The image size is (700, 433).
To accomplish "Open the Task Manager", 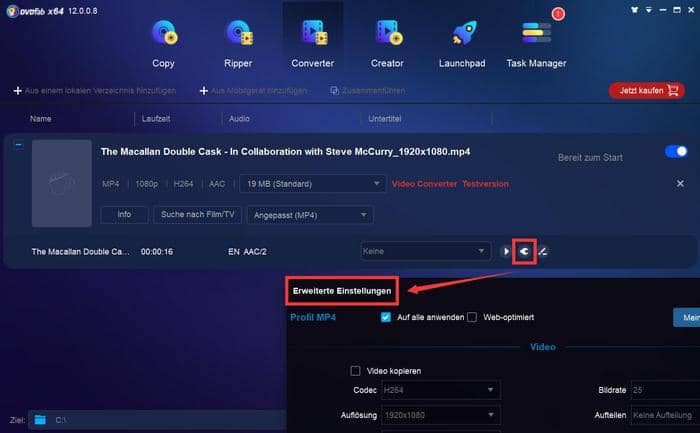I will 536,44.
